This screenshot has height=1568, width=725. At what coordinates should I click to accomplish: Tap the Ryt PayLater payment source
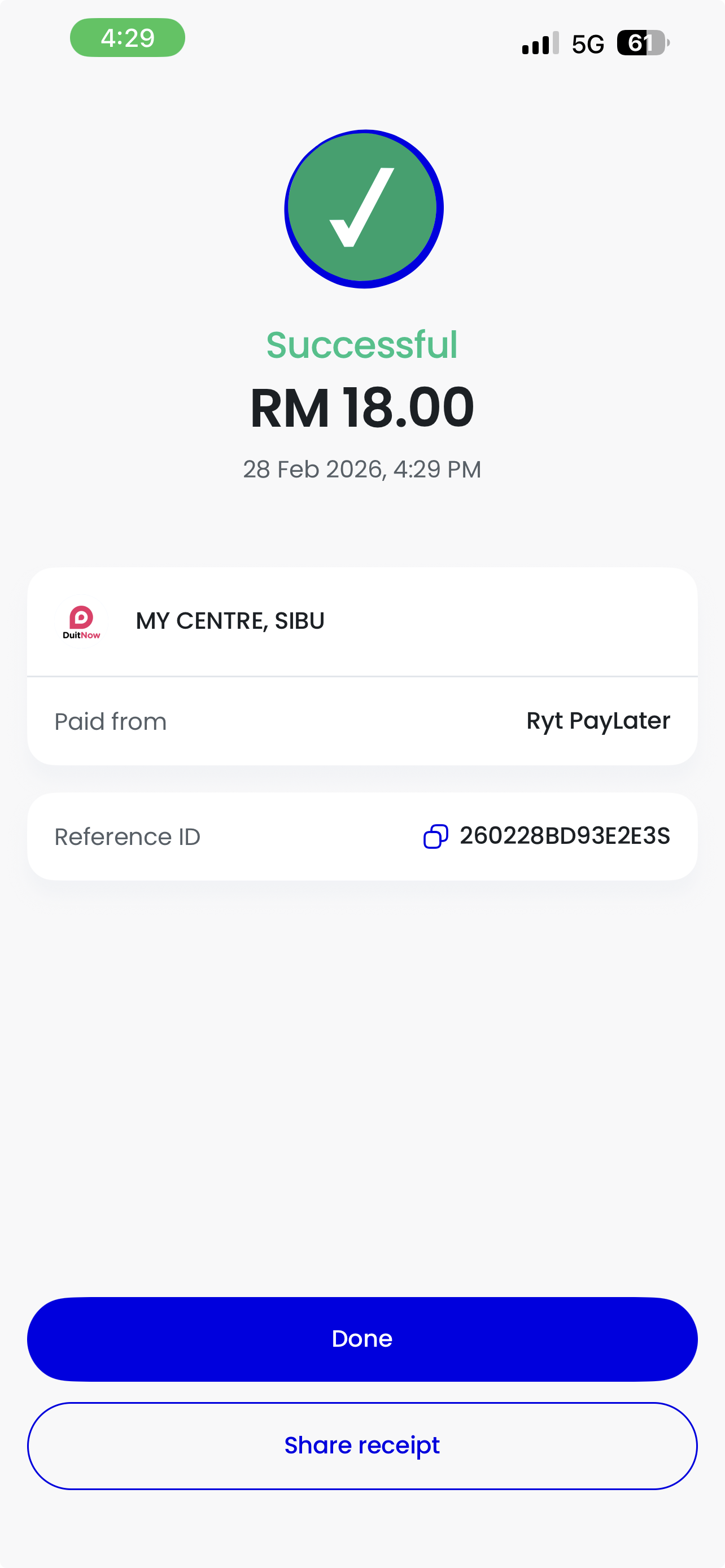(598, 721)
